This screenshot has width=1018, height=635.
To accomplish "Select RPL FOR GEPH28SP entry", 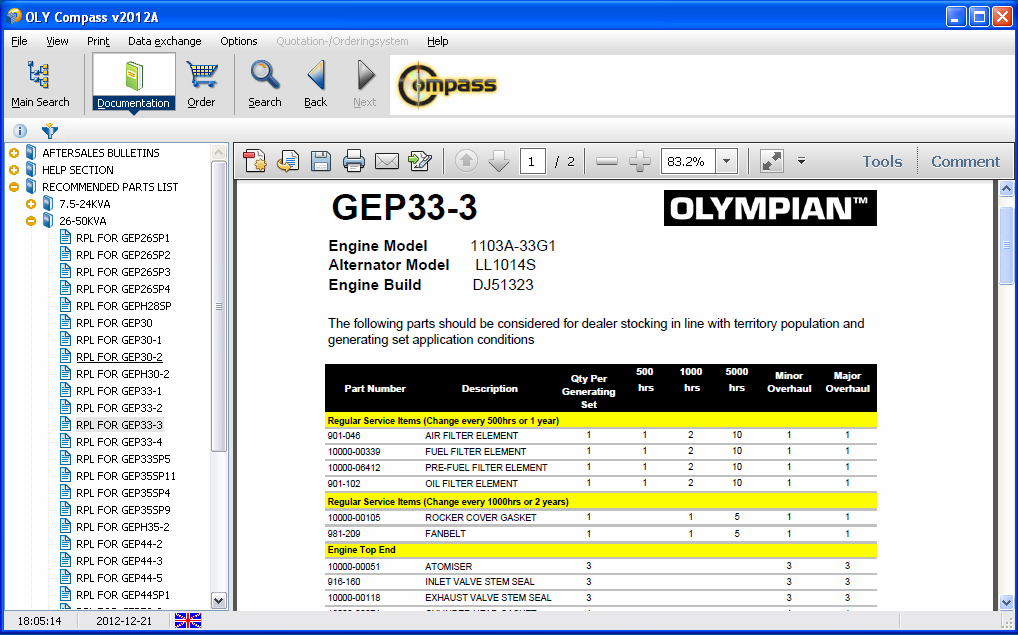I will pyautogui.click(x=124, y=305).
